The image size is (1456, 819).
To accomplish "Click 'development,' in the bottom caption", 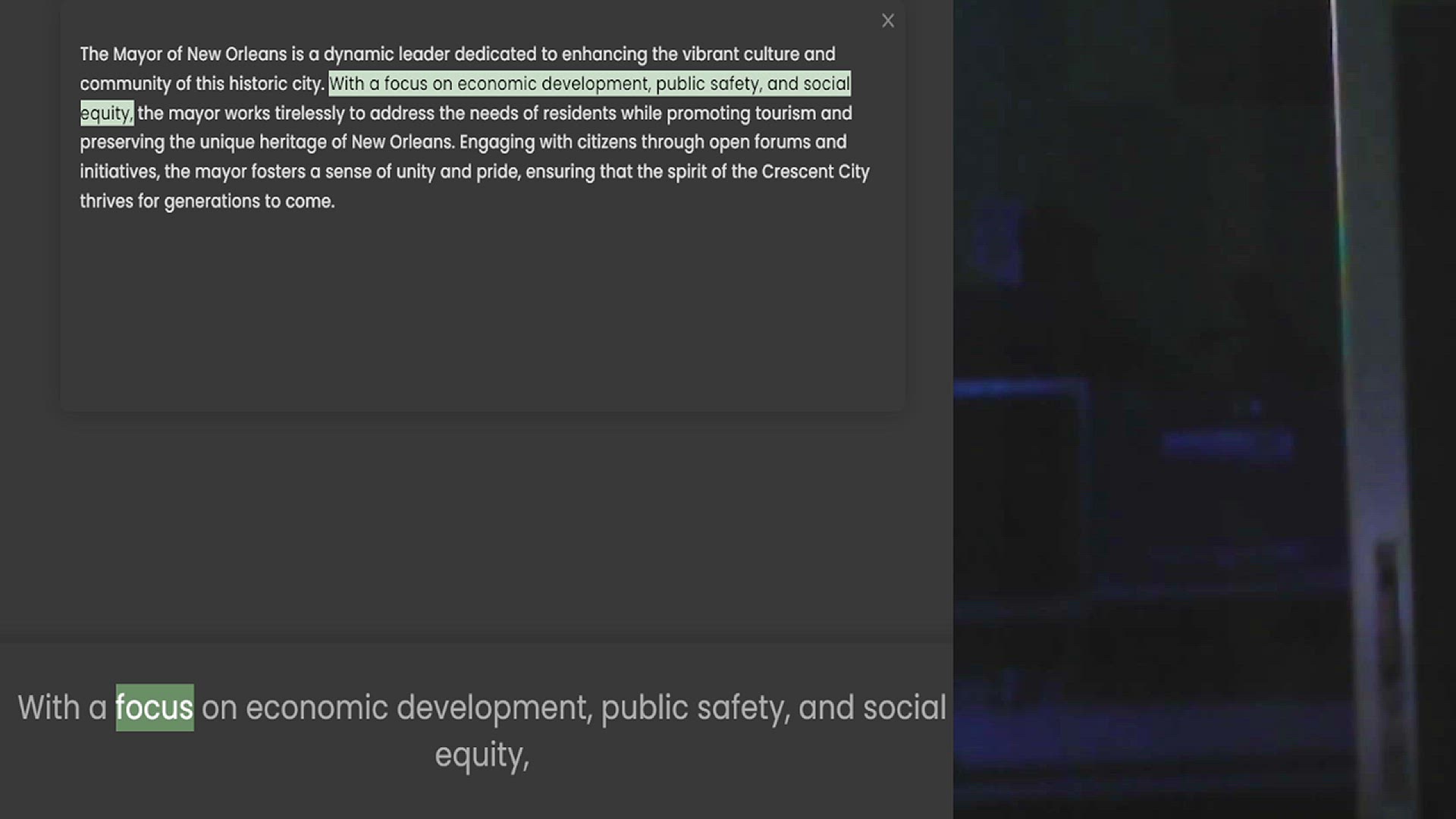I will point(494,708).
